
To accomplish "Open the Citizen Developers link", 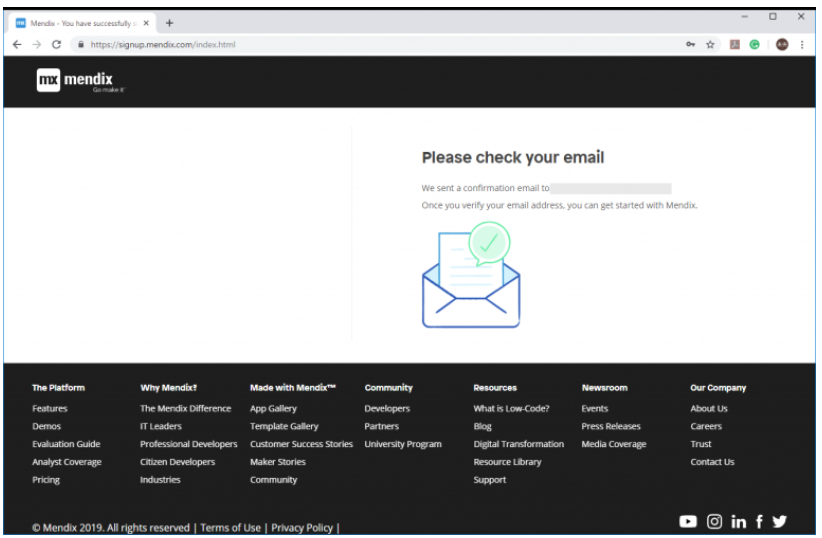I will point(177,462).
